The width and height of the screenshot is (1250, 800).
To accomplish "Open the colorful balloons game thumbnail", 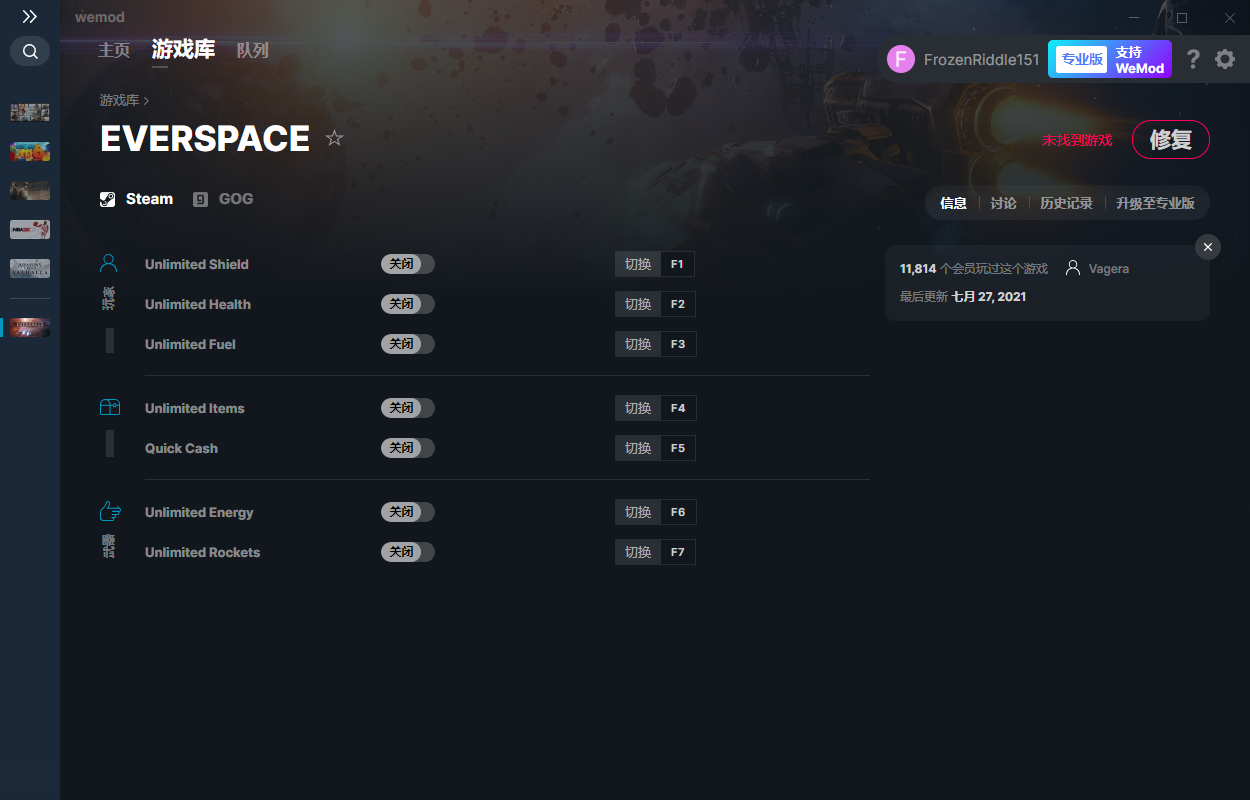I will click(x=30, y=151).
